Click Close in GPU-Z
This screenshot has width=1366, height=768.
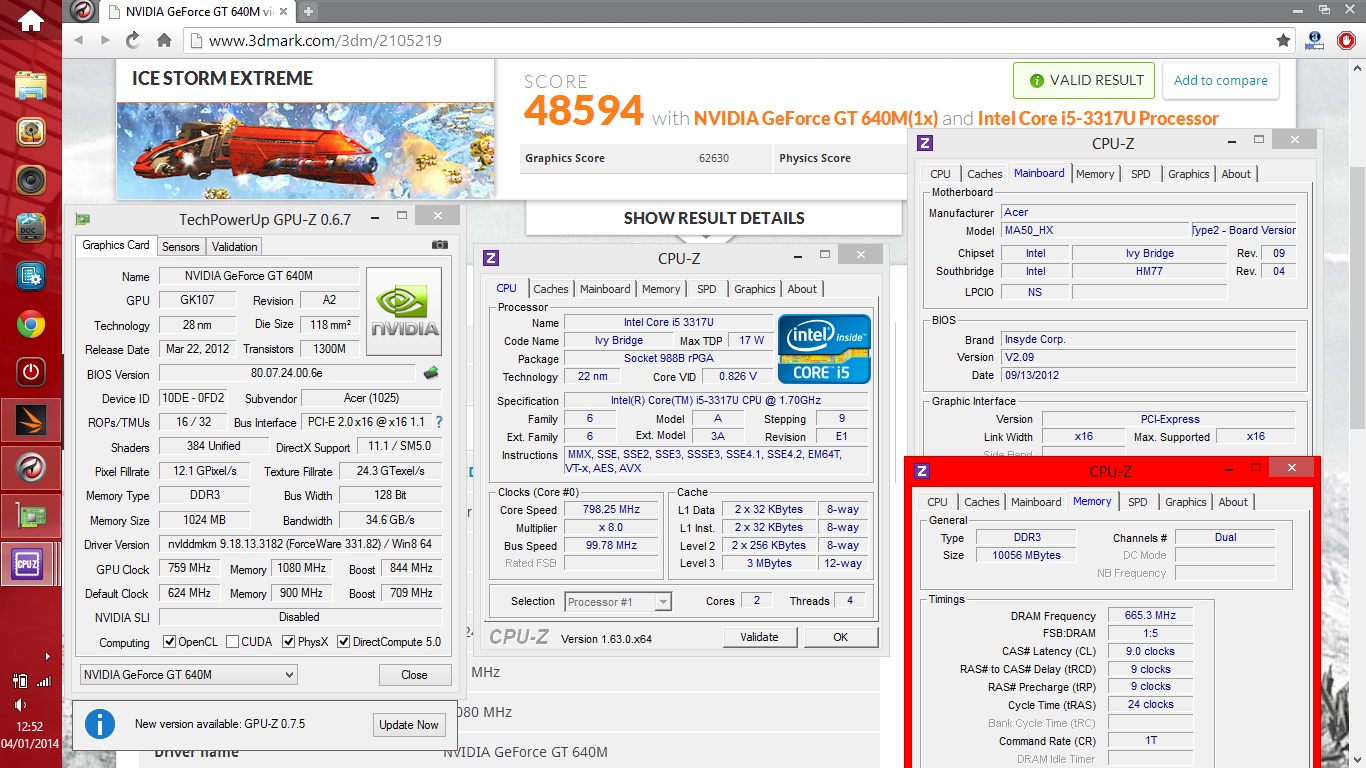point(414,675)
